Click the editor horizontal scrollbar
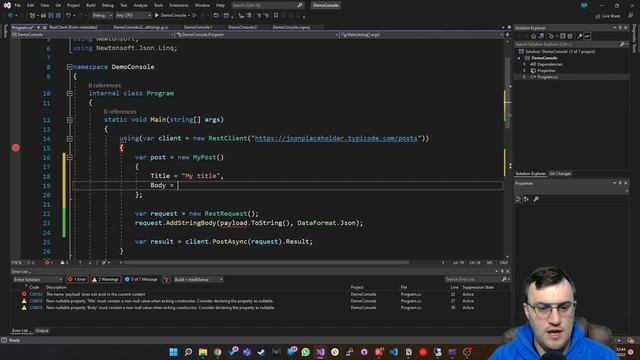 [265, 262]
